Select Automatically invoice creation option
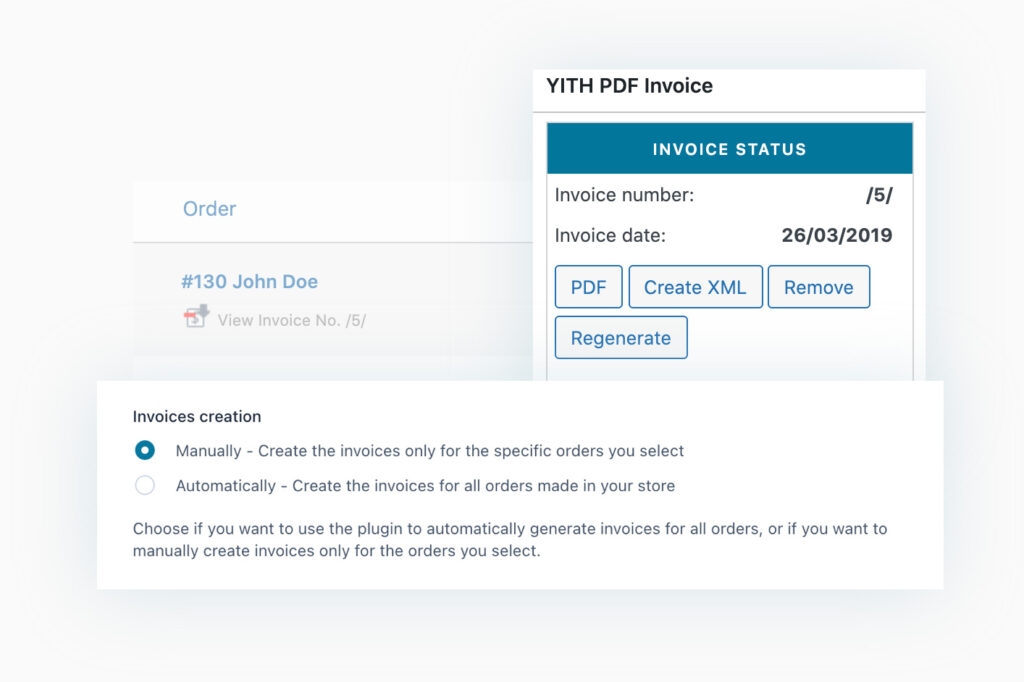1024x682 pixels. pyautogui.click(x=145, y=485)
